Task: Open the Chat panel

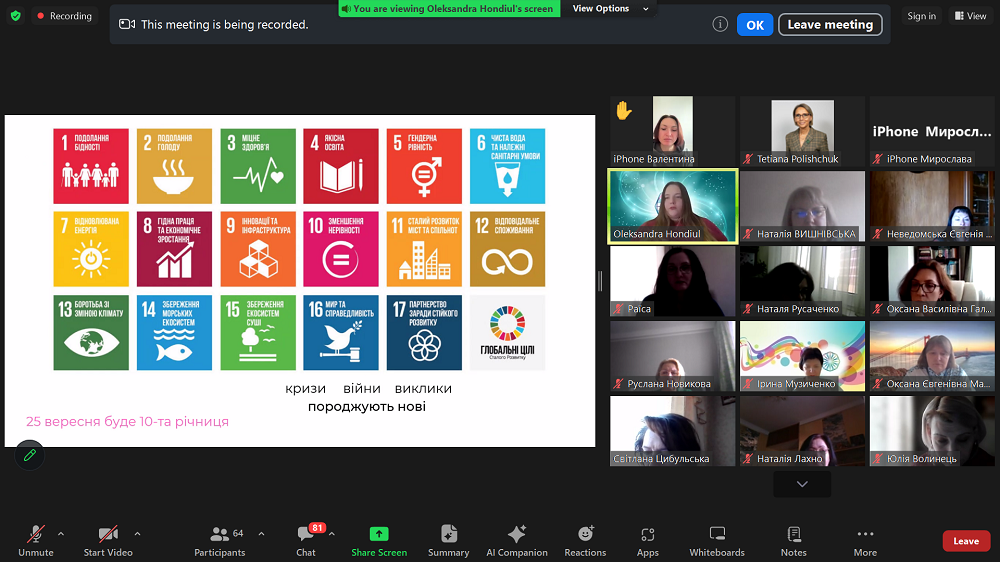Action: click(306, 540)
